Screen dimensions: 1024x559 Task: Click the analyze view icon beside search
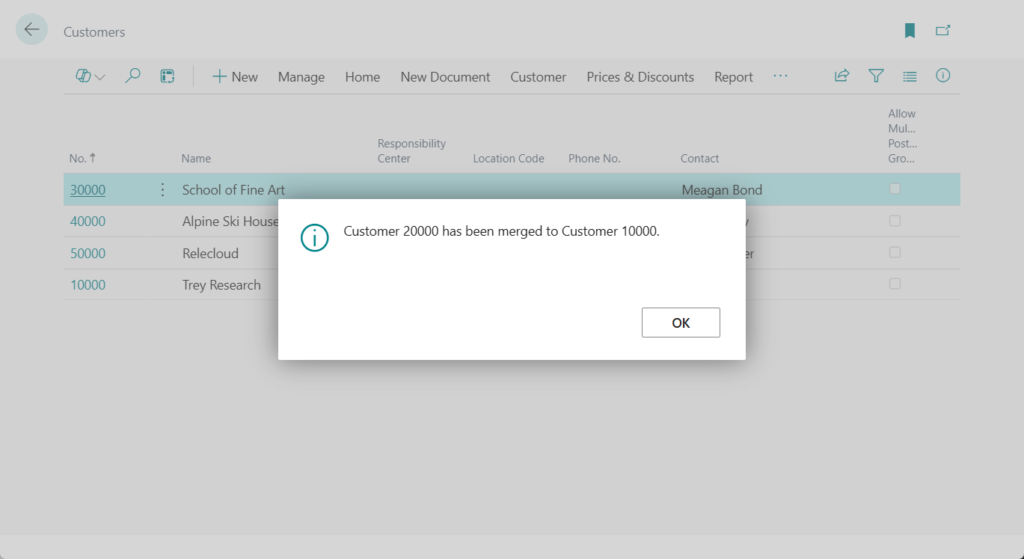pos(167,76)
